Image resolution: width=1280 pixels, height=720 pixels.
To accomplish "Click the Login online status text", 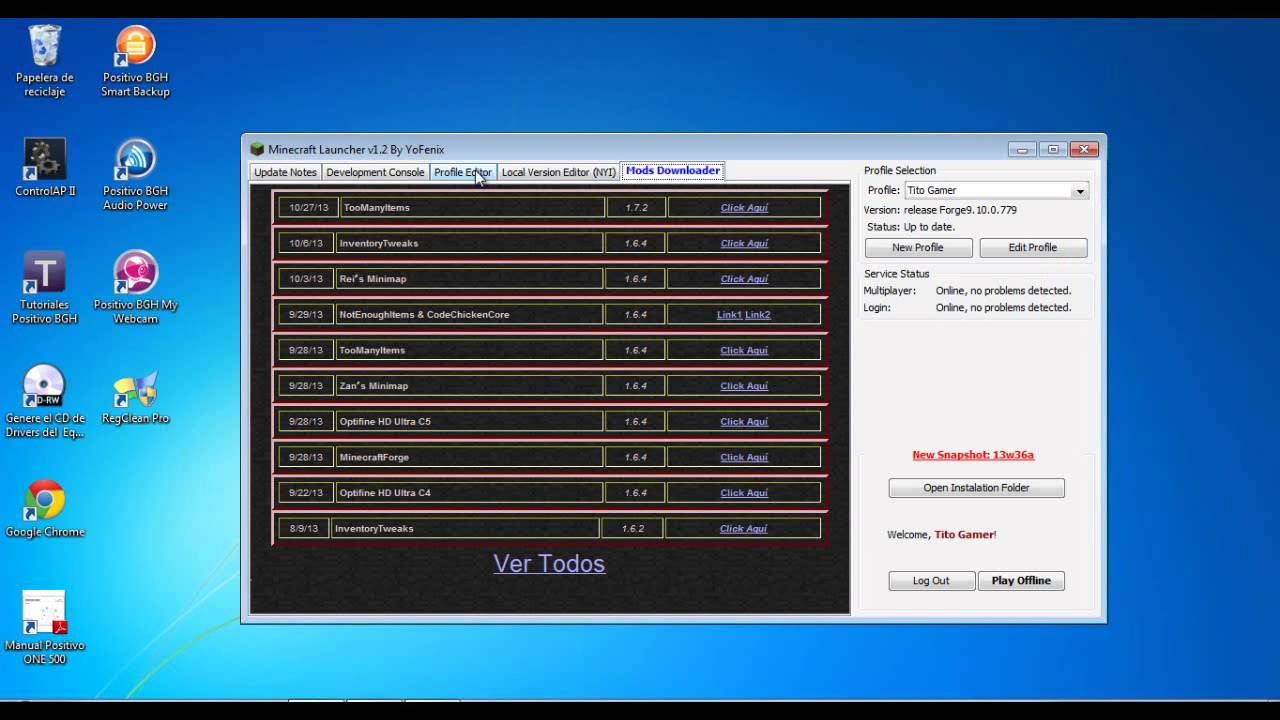I will coord(1003,308).
